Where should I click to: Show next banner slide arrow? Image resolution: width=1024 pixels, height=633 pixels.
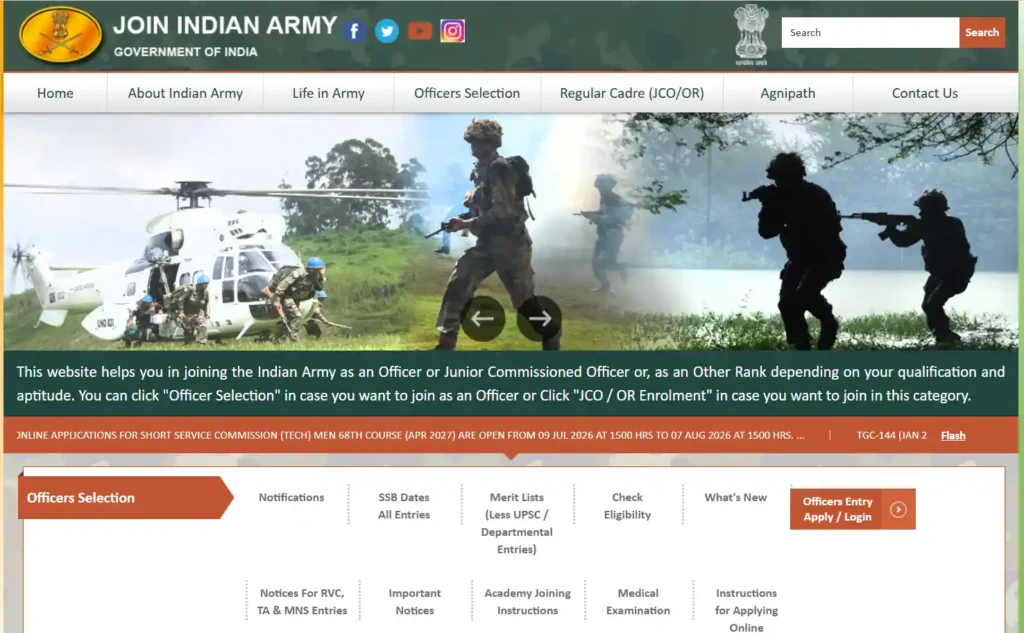[539, 318]
